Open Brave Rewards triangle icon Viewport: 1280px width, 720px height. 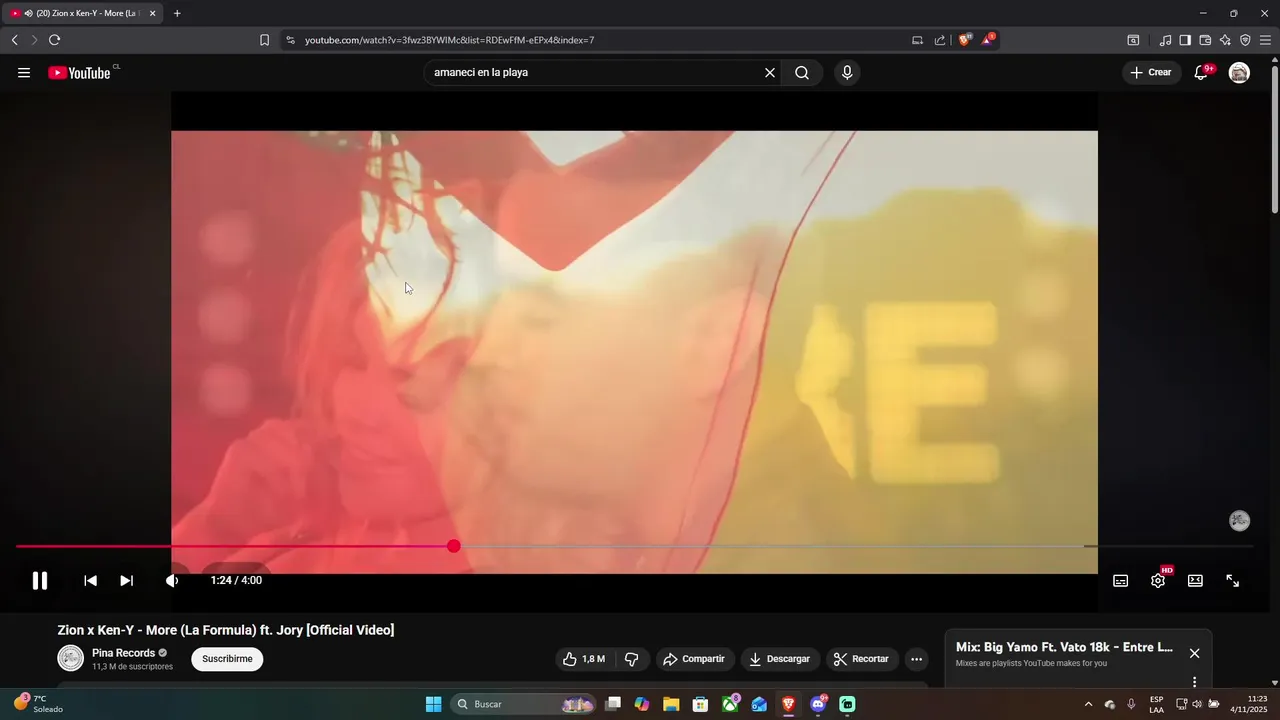click(988, 40)
